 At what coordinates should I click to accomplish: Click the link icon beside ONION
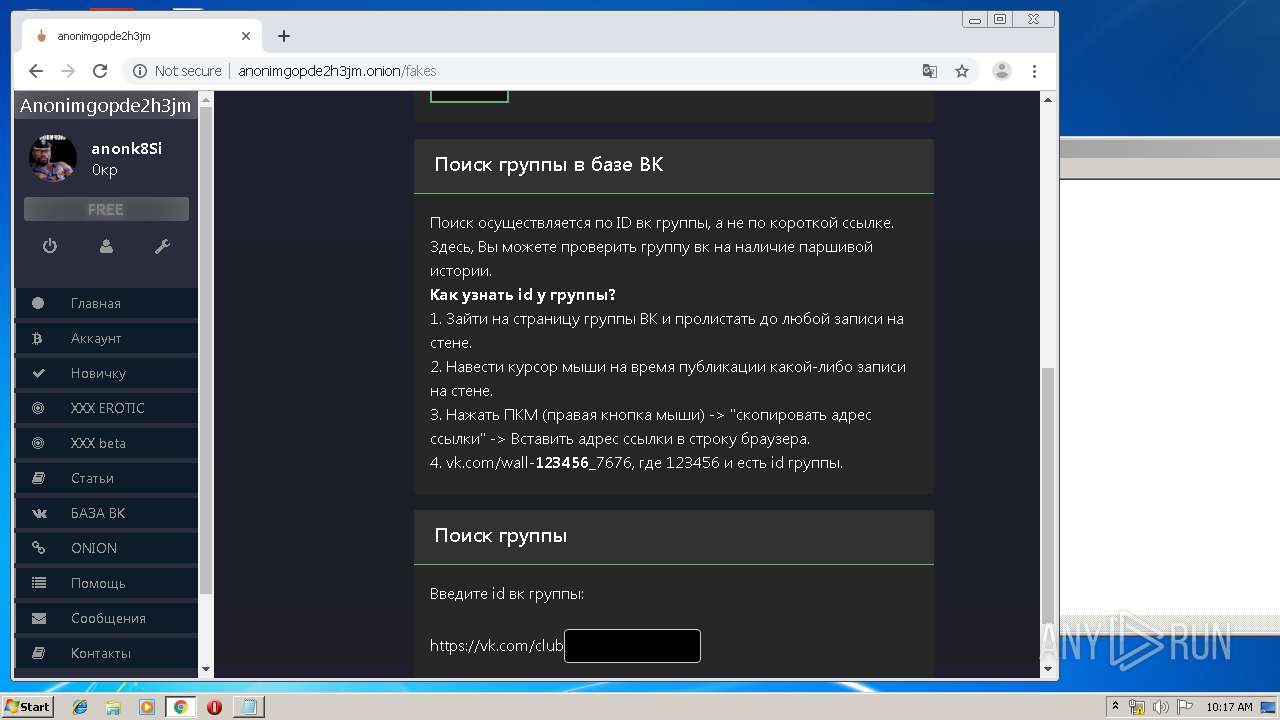click(x=38, y=548)
